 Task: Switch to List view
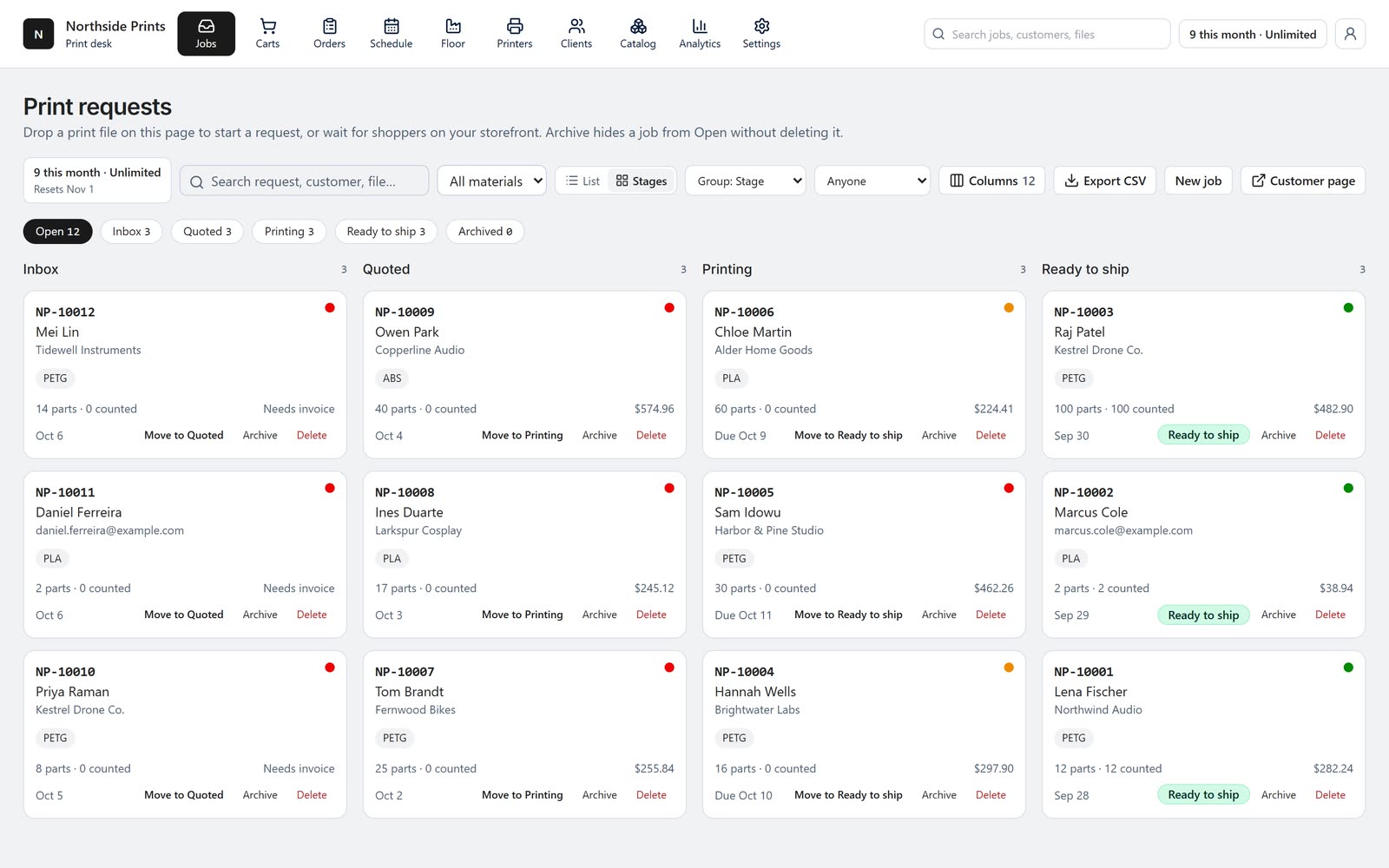pos(583,181)
